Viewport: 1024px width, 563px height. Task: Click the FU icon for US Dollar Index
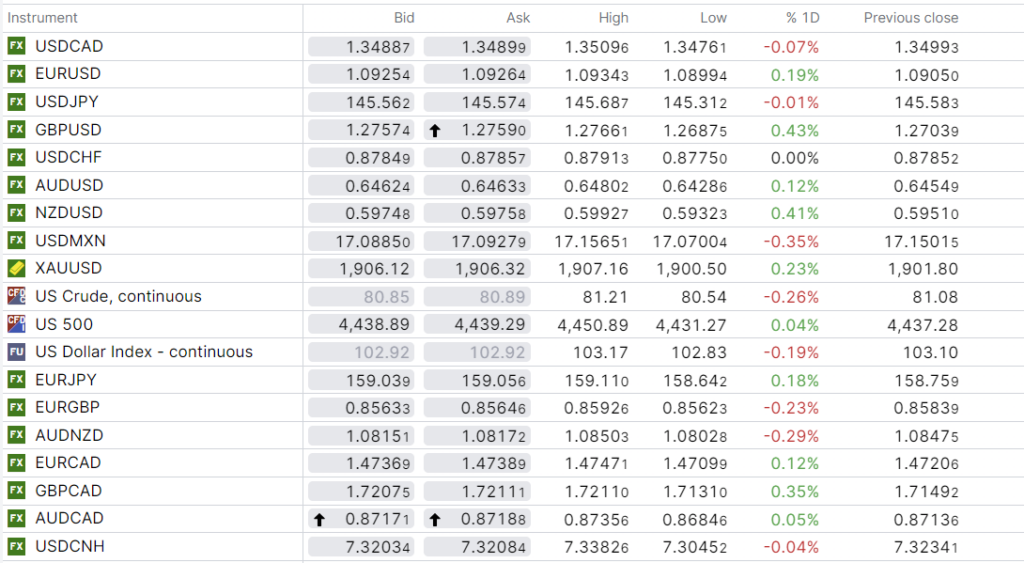[16, 352]
